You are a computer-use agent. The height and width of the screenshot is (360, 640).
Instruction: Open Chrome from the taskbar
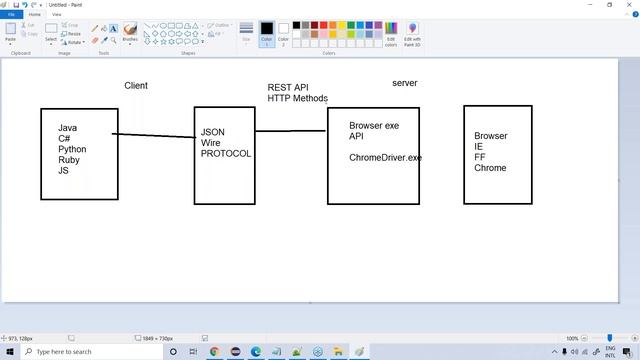tap(215, 351)
